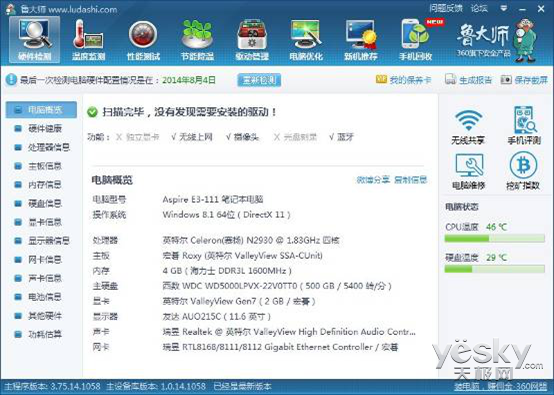Screen dimensions: 554x395
Task: Open 手机评测 phone magnifier icon
Action: (x=524, y=120)
